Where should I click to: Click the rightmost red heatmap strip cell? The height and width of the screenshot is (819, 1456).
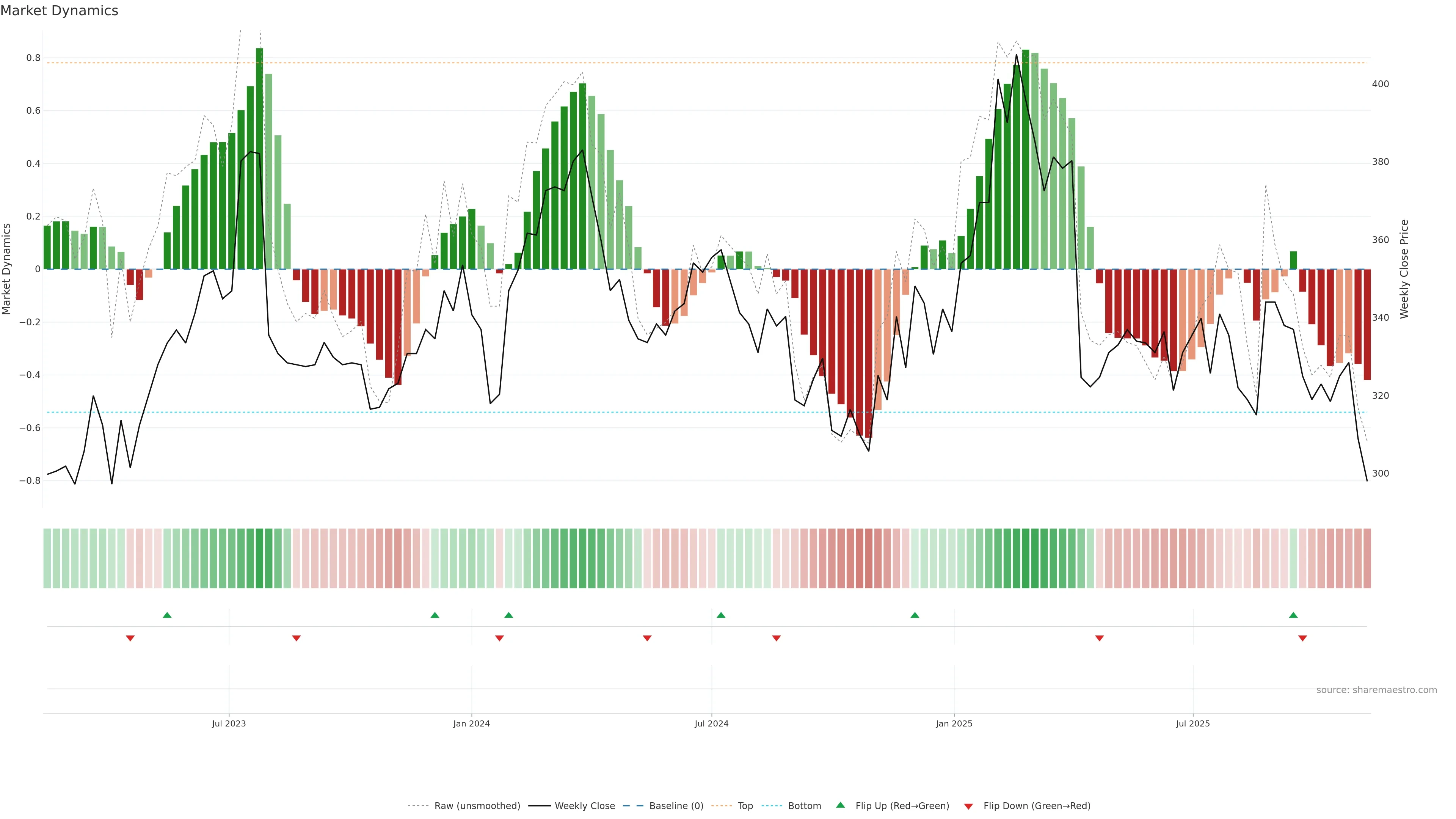point(1367,559)
